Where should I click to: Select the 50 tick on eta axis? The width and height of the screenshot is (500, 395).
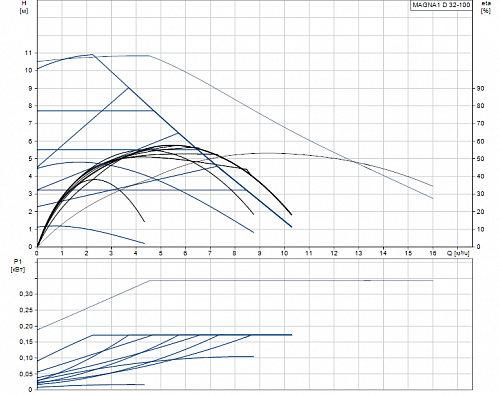[x=480, y=159]
